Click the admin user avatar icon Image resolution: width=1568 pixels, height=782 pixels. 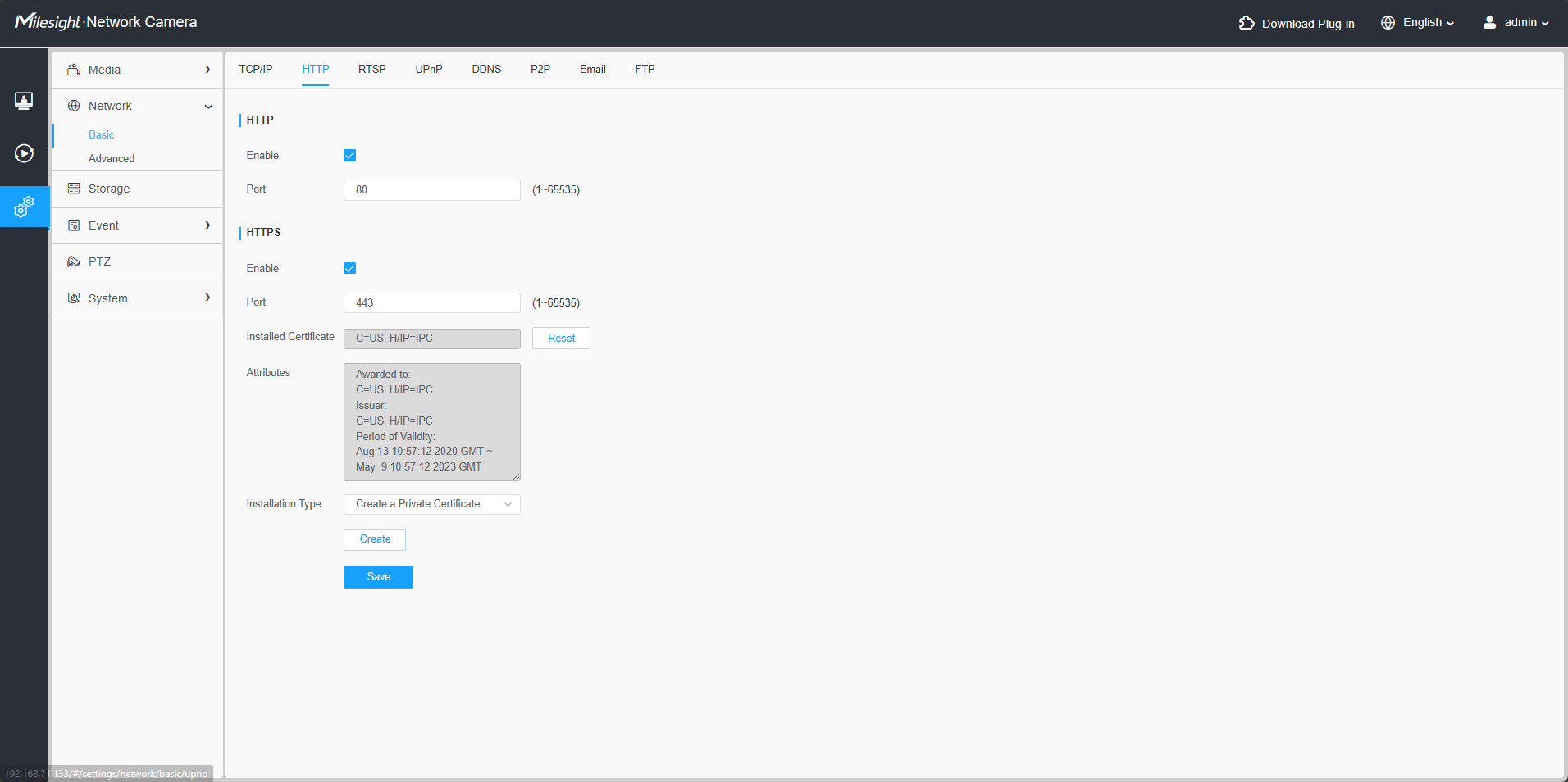coord(1489,23)
